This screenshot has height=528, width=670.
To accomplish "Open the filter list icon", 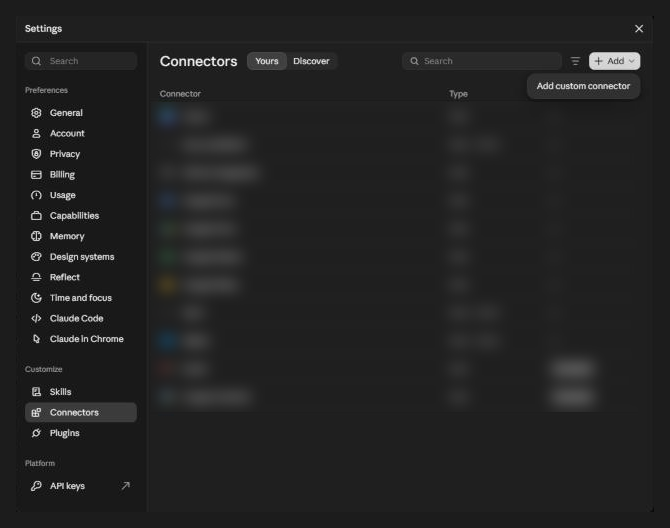I will (575, 61).
